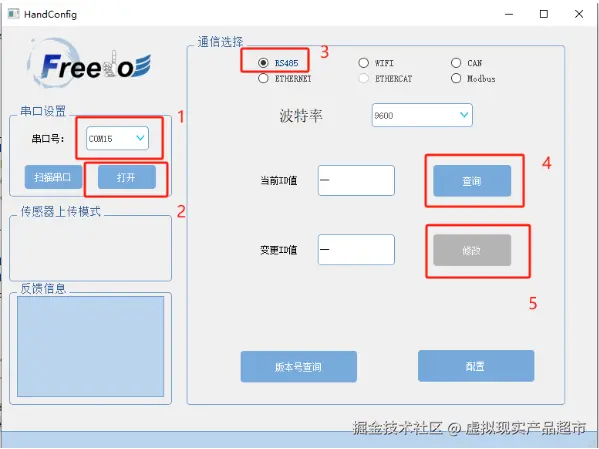Click the 修改 modify ID button
Screen dimensions: 599x449
[472, 250]
